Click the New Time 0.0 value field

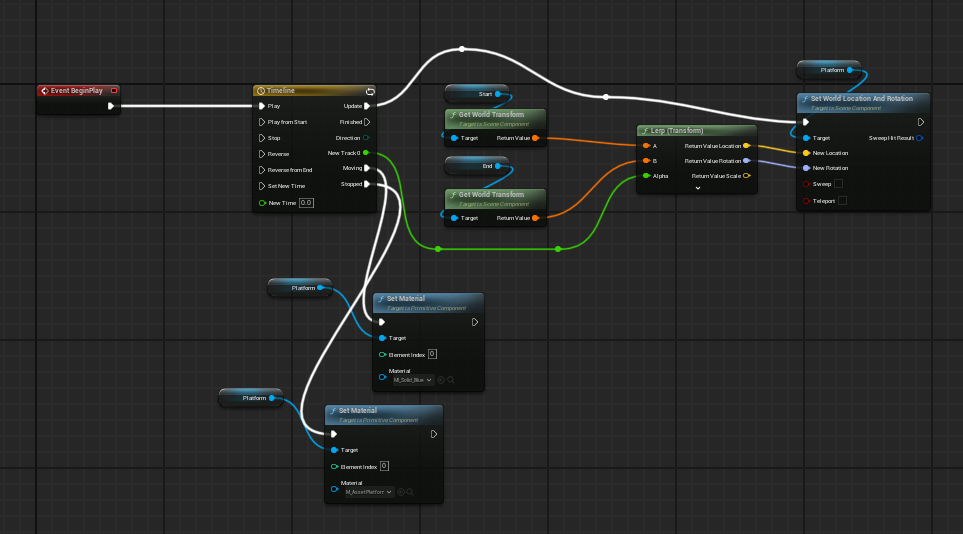click(306, 203)
